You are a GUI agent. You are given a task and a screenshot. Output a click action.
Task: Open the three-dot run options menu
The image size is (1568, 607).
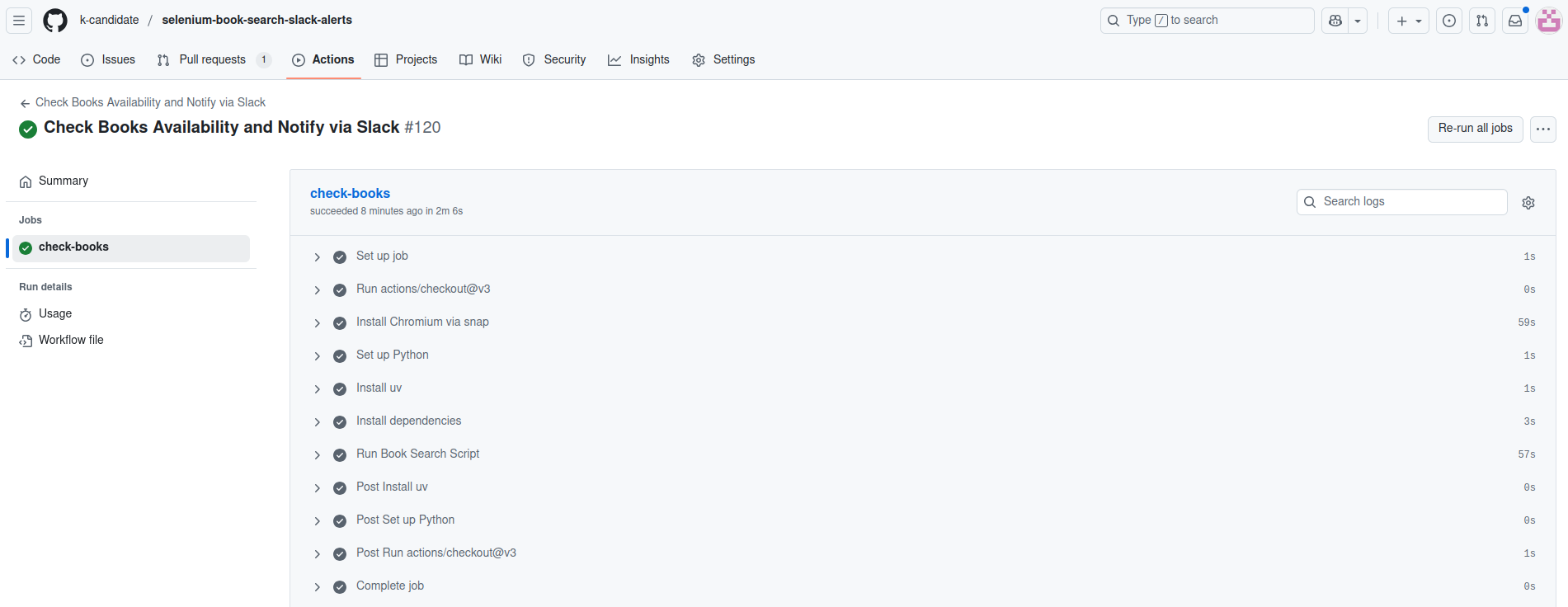1542,129
